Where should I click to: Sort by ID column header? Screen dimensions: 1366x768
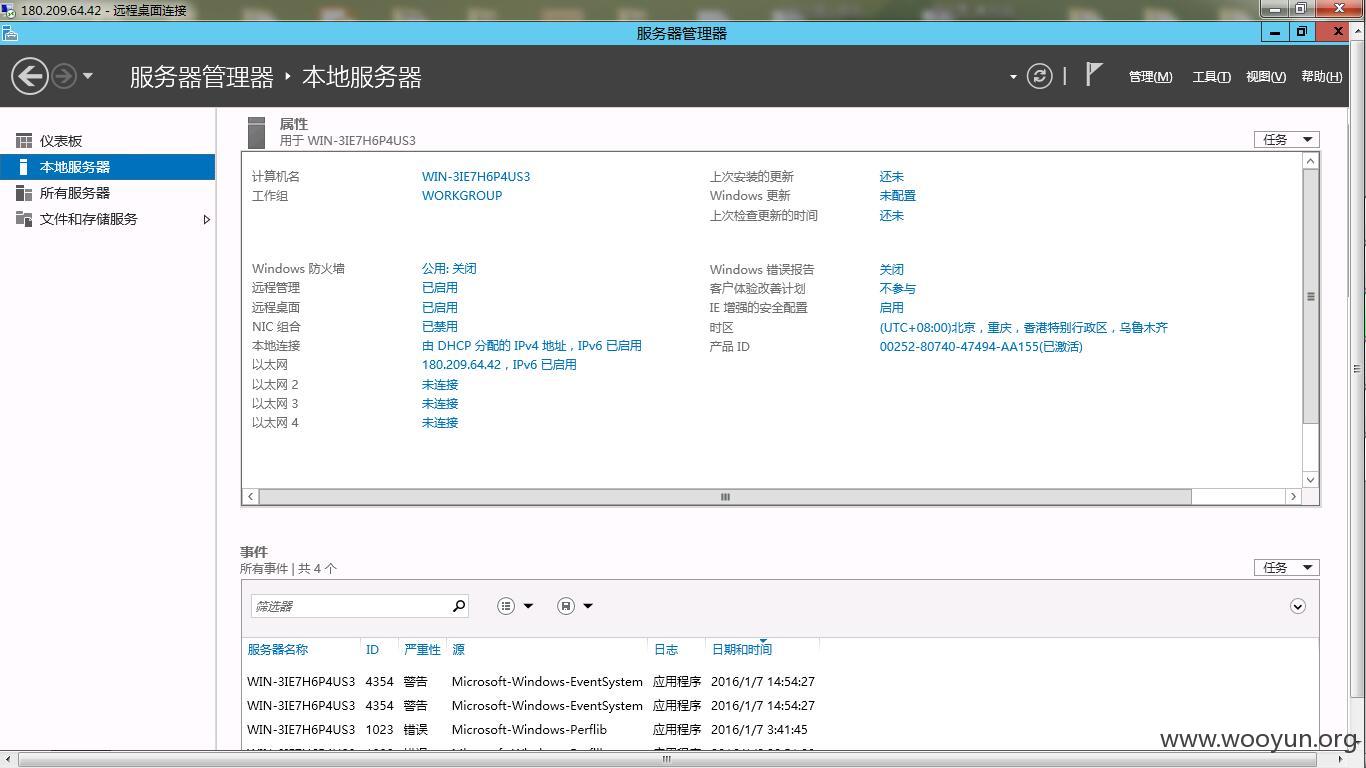pyautogui.click(x=372, y=649)
